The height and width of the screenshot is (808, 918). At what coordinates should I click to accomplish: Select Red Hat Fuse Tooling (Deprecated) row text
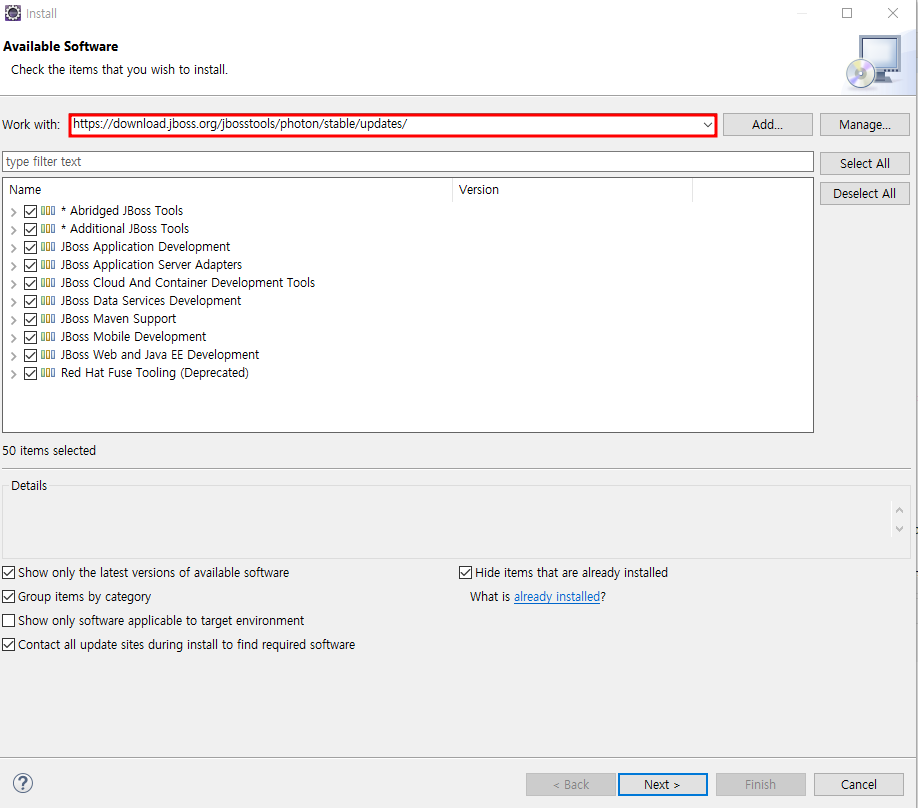[x=155, y=373]
